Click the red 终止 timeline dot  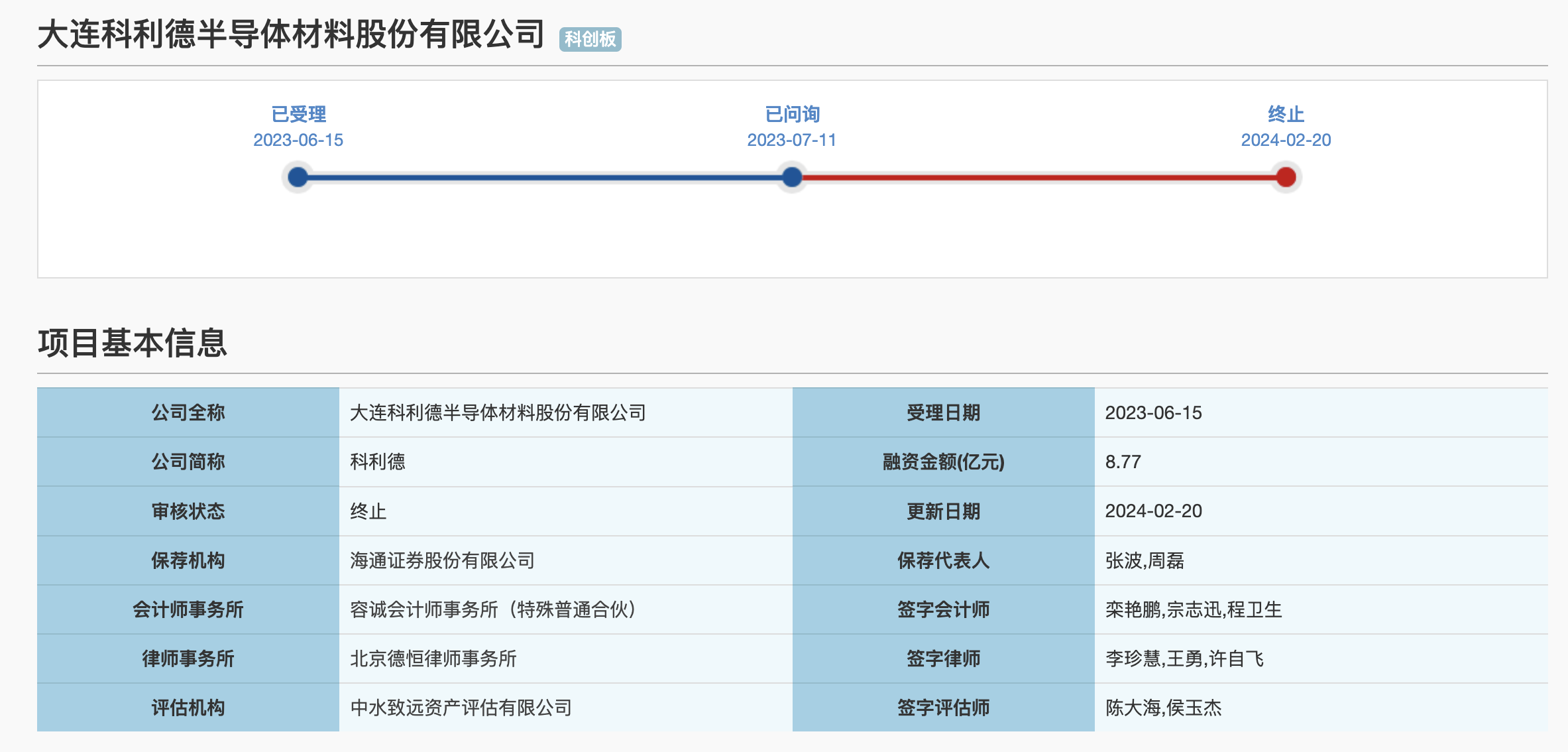(x=1286, y=177)
